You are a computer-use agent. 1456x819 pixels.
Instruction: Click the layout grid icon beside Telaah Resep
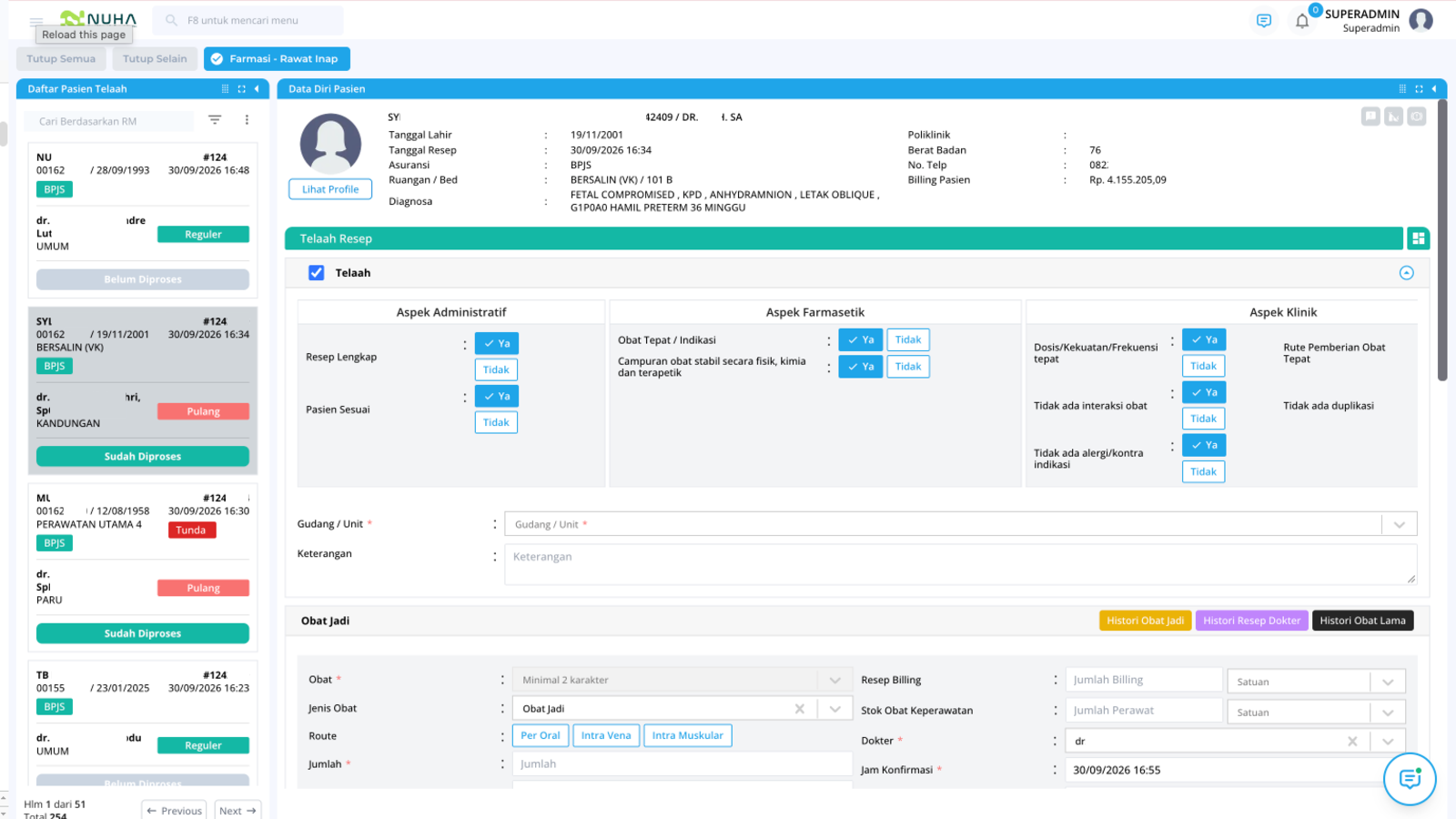click(x=1418, y=238)
